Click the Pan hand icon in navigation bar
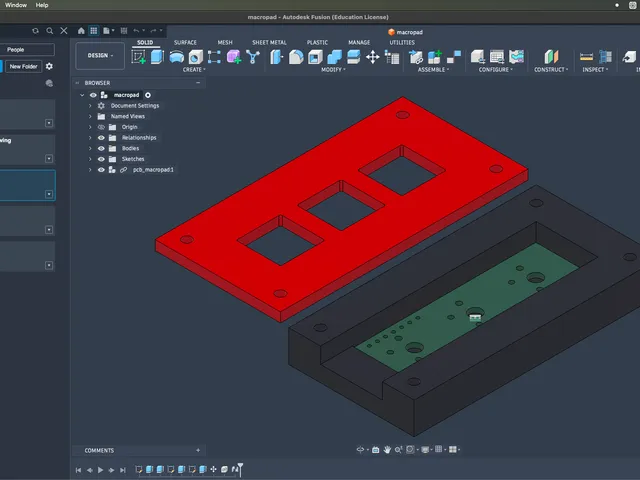The width and height of the screenshot is (640, 480). pyautogui.click(x=387, y=449)
